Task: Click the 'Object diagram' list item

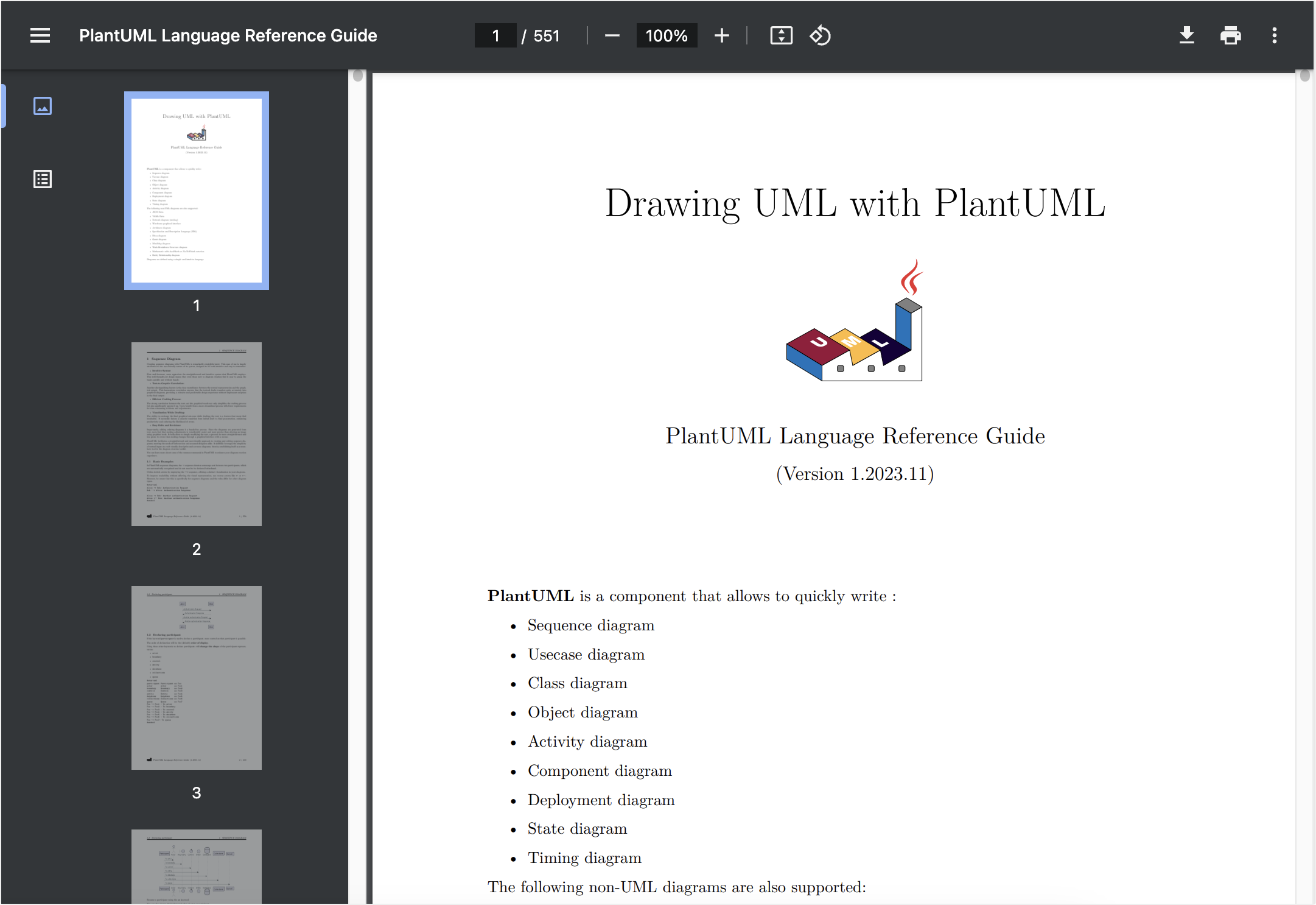Action: [x=583, y=713]
